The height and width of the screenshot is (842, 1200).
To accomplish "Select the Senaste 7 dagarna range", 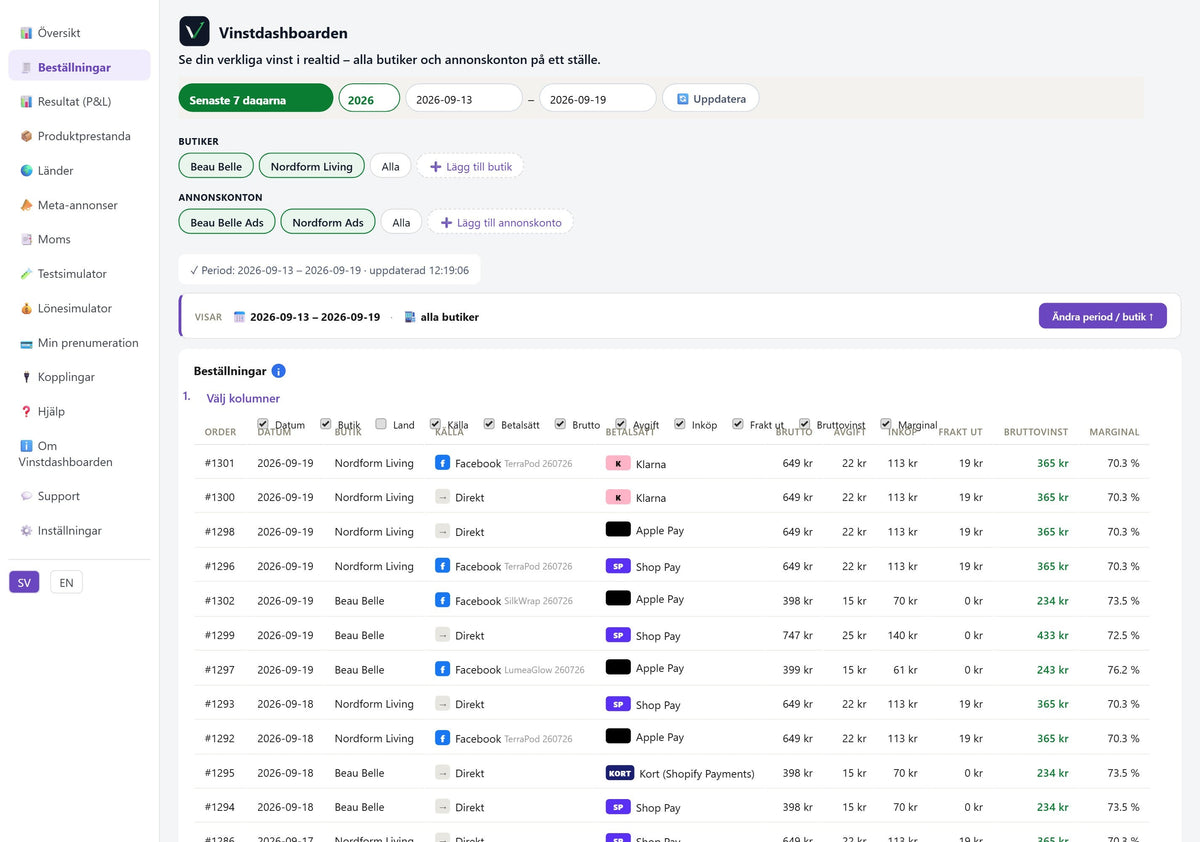I will [256, 99].
